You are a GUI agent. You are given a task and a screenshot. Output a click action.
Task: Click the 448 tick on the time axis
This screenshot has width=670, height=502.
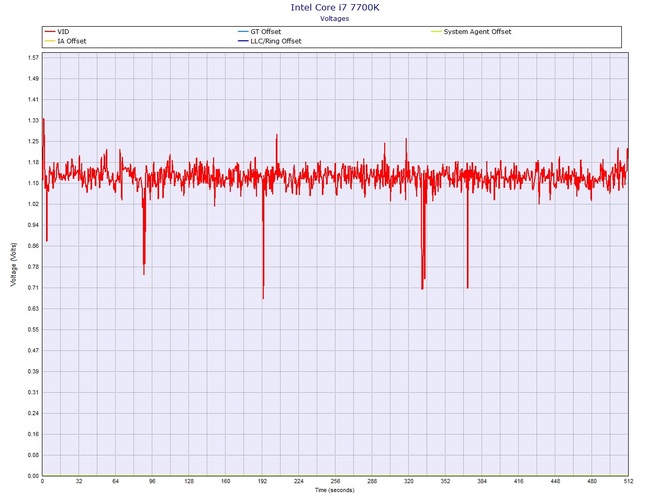pyautogui.click(x=555, y=481)
